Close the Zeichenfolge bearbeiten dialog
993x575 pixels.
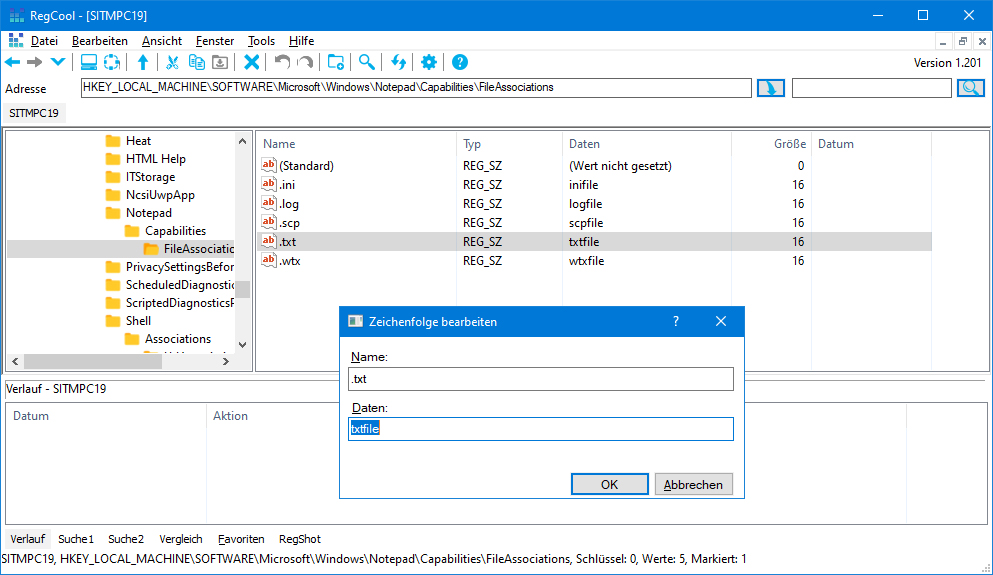[x=721, y=321]
